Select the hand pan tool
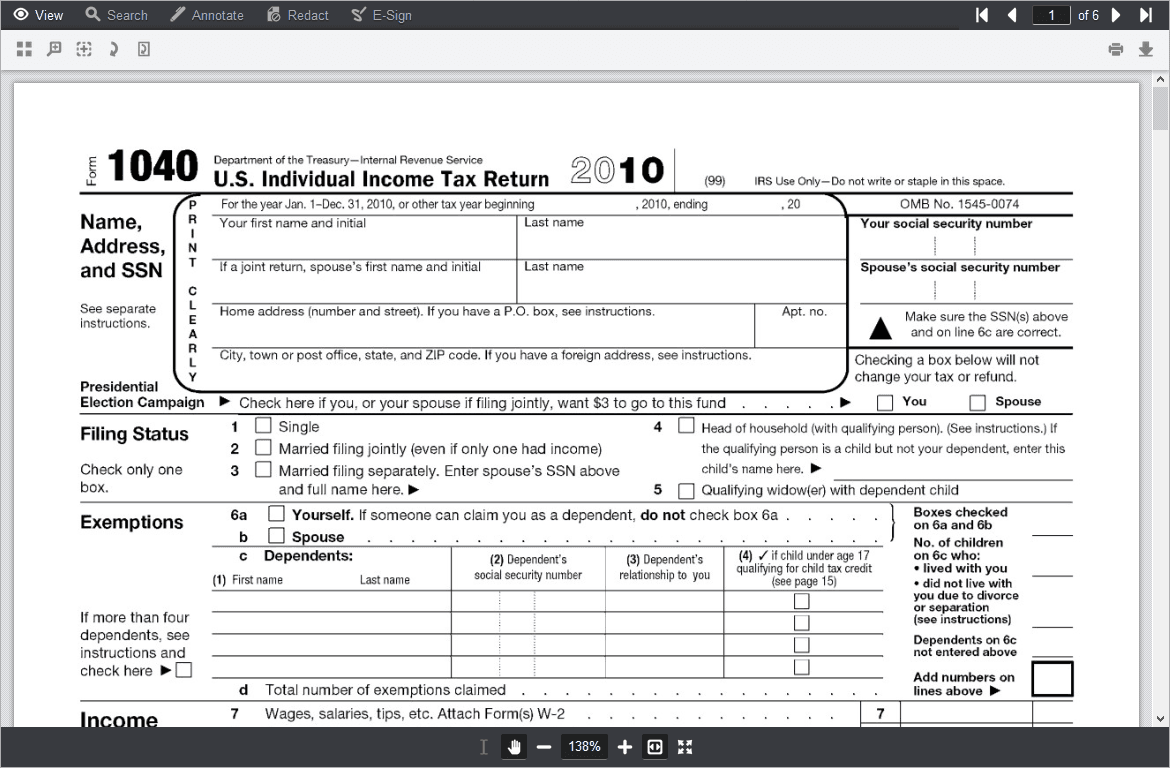Image resolution: width=1170 pixels, height=768 pixels. coord(513,746)
